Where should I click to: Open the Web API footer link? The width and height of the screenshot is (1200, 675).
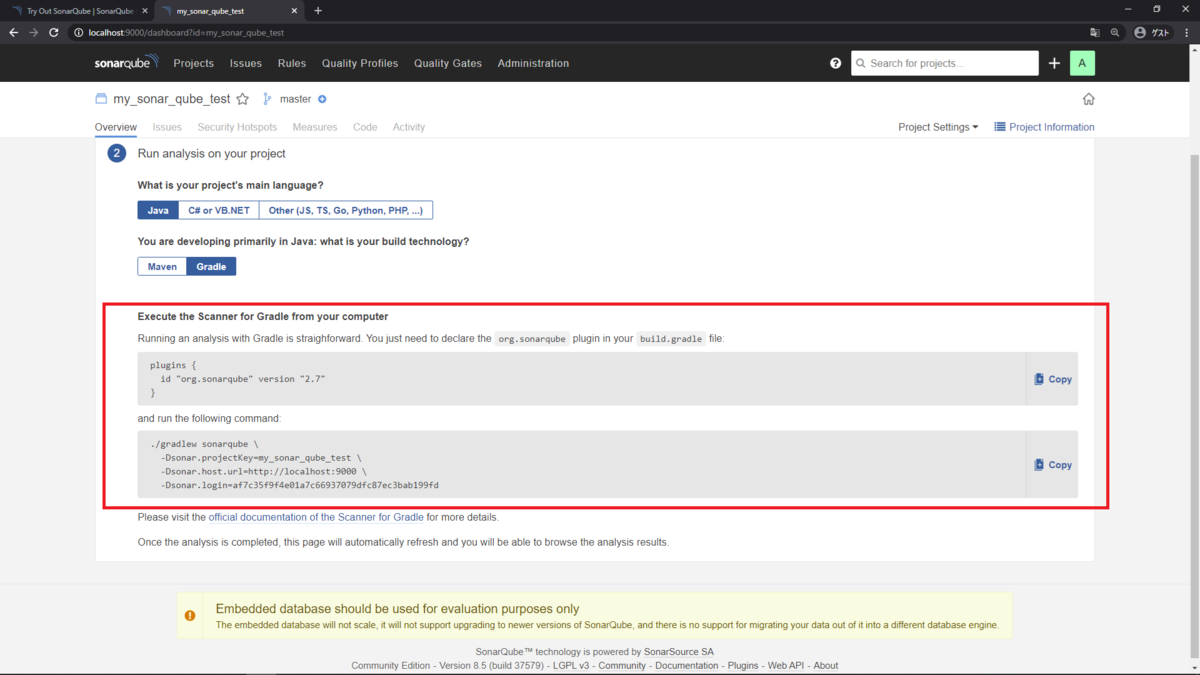coord(786,665)
